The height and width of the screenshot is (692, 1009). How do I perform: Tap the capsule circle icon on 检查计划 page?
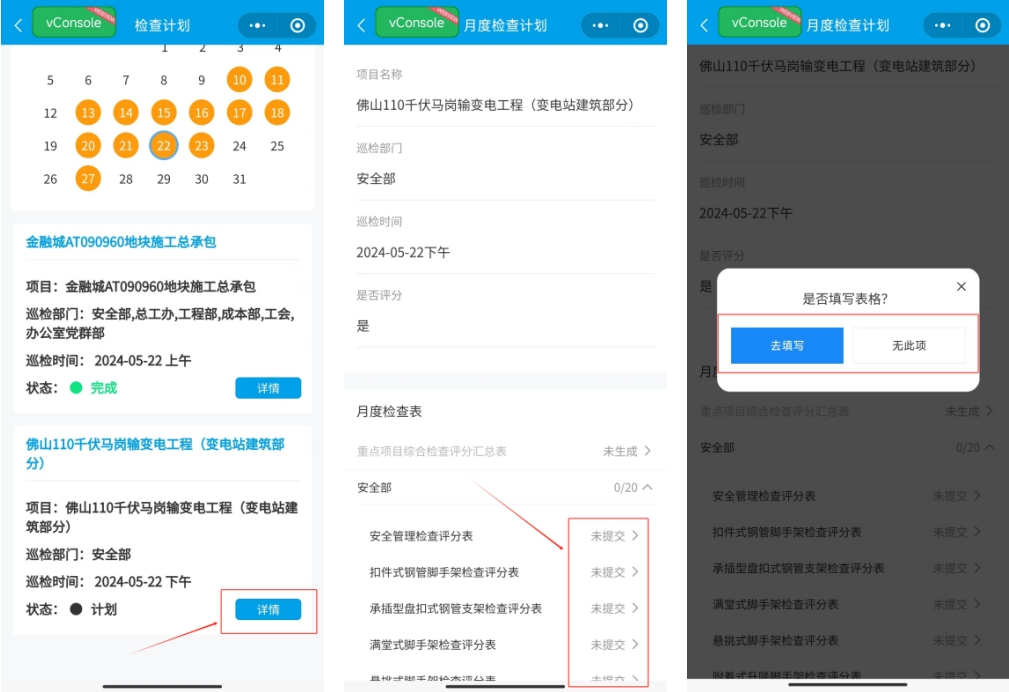(x=297, y=26)
